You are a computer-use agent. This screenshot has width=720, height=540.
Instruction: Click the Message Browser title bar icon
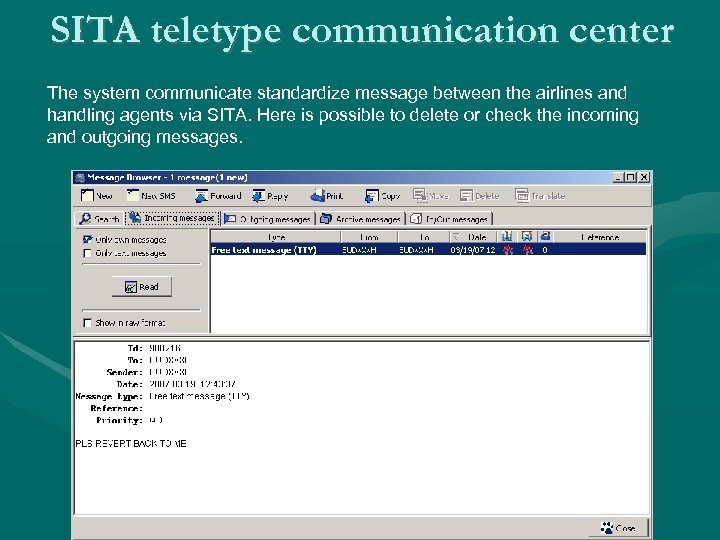[x=80, y=177]
